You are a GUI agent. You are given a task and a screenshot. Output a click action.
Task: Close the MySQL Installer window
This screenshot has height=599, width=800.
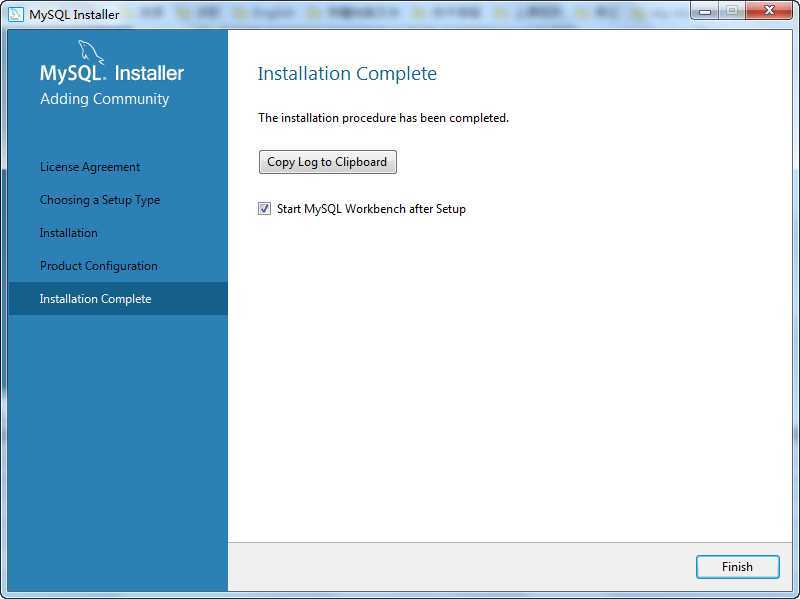coord(769,10)
